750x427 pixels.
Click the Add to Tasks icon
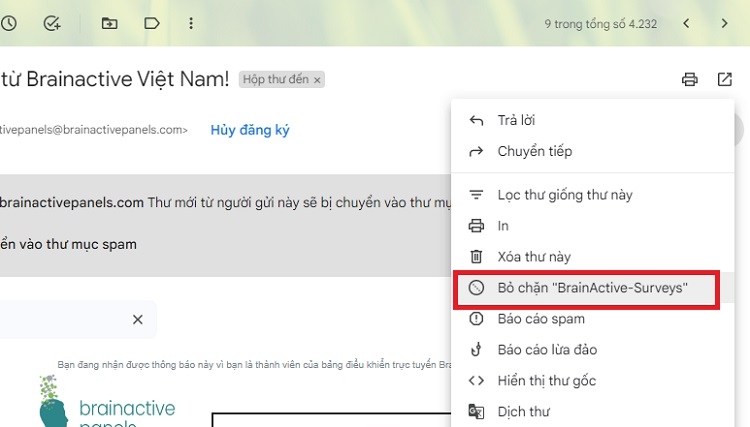52,23
